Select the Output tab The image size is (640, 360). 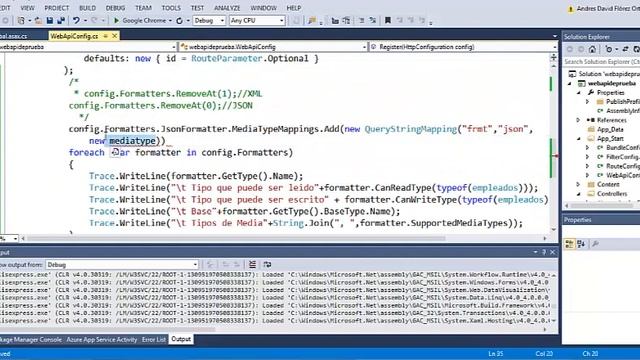tap(181, 340)
